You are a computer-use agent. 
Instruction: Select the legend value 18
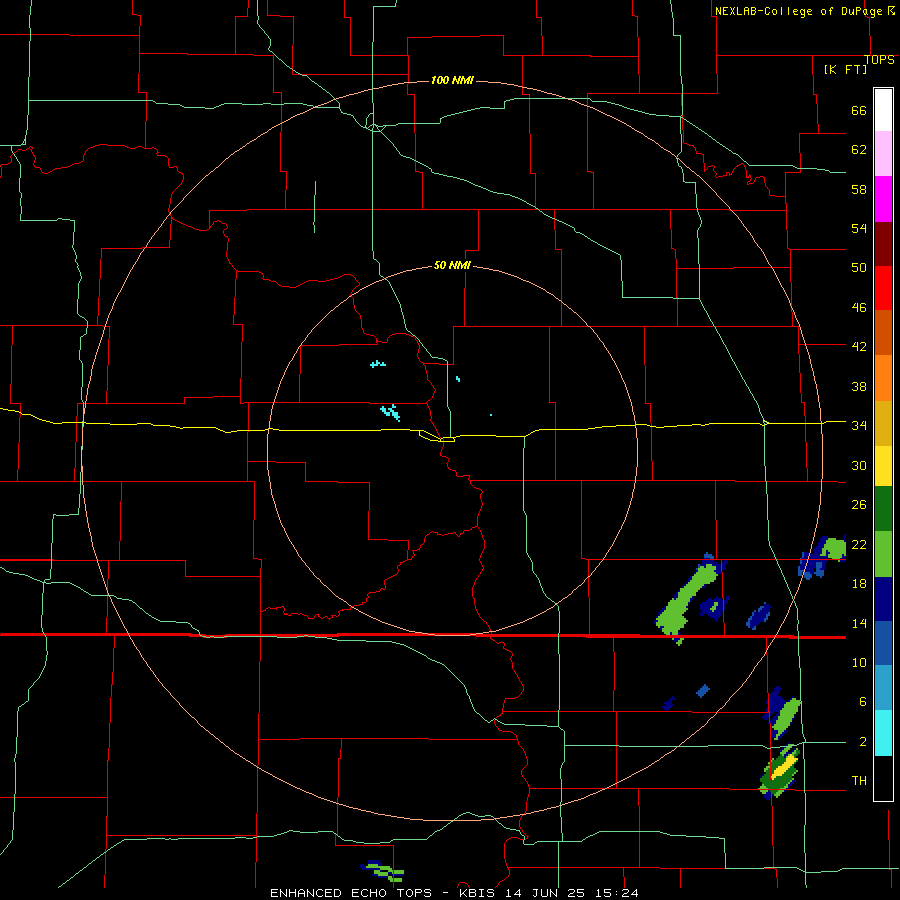[859, 584]
